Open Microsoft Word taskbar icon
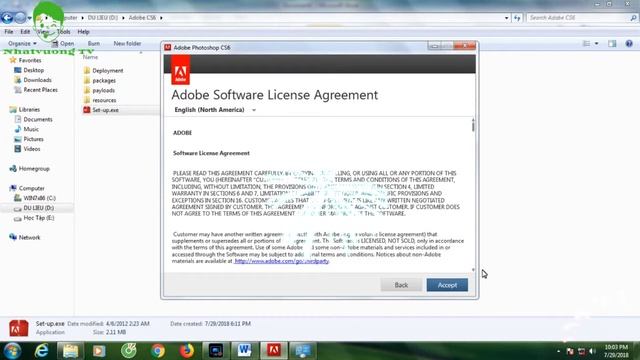The width and height of the screenshot is (640, 360). click(244, 351)
